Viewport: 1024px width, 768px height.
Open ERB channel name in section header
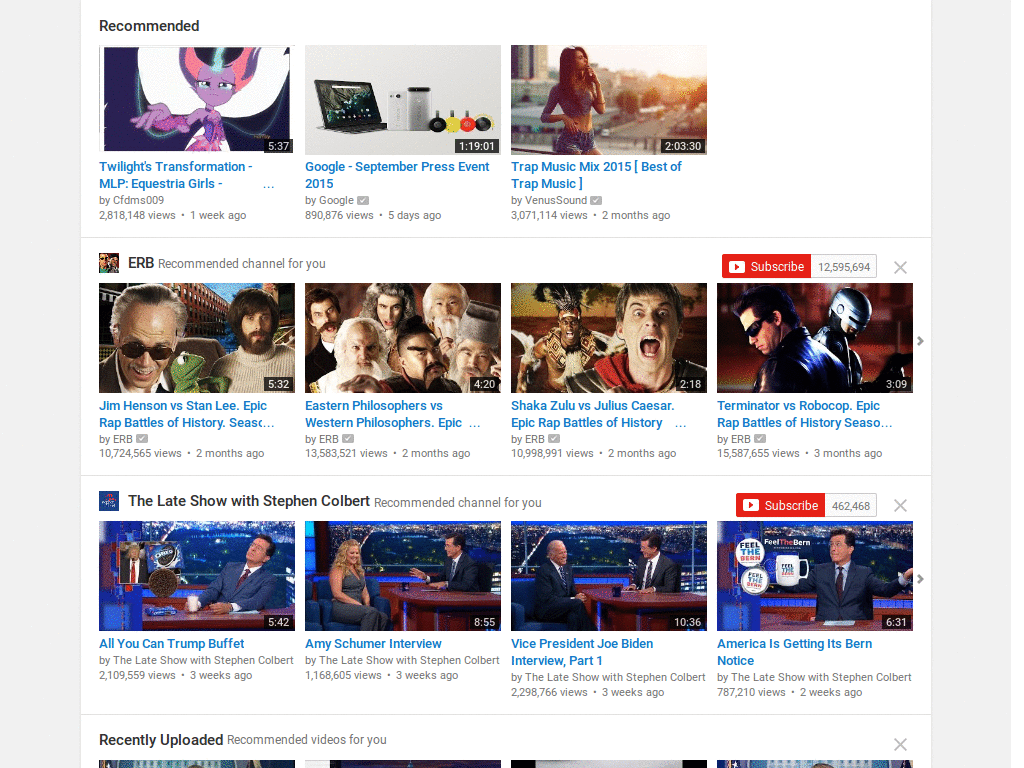(141, 263)
